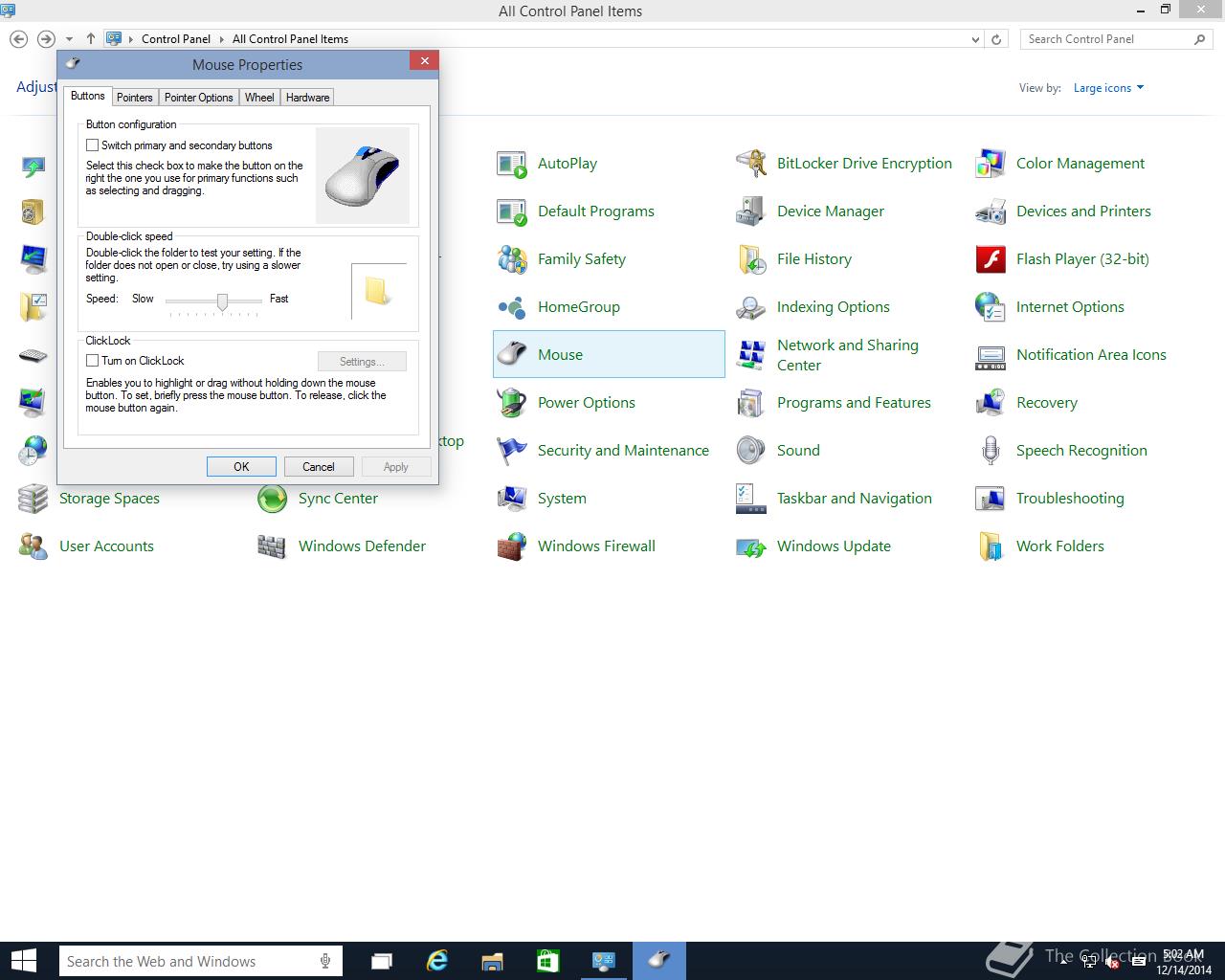Open the Windows Firewall icon

pyautogui.click(x=512, y=546)
